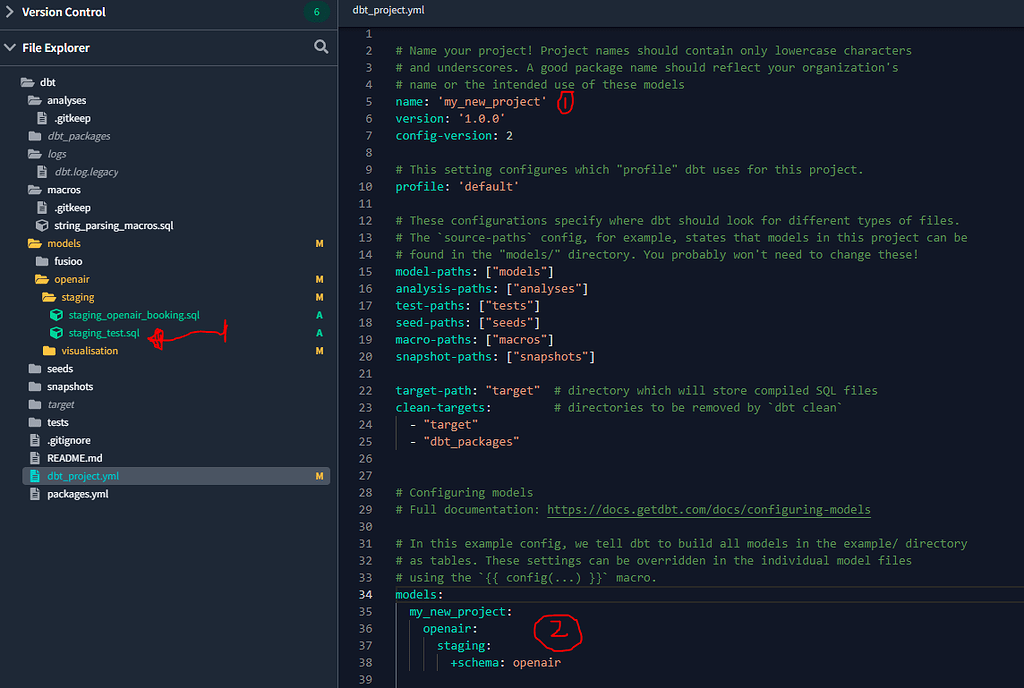This screenshot has width=1024, height=688.
Task: Expand the visualisation folder
Action: tap(89, 351)
